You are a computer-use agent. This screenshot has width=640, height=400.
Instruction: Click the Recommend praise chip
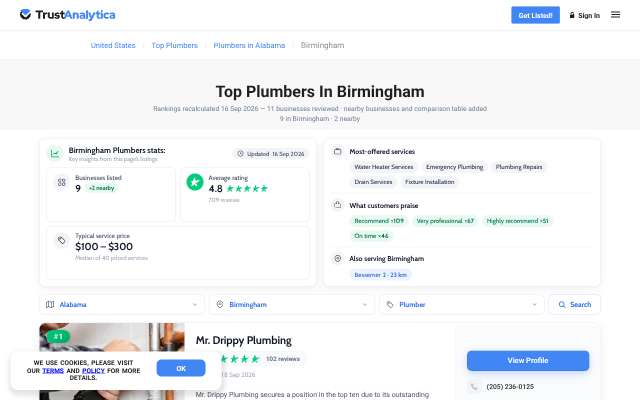click(x=379, y=221)
